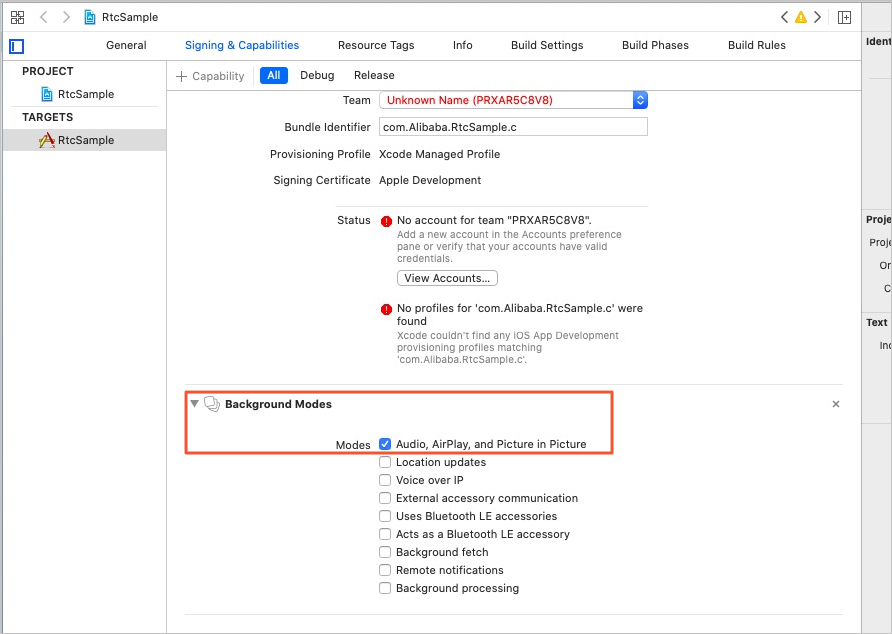Add an editor pane on the right
Screen dimensions: 892x634
coord(845,18)
